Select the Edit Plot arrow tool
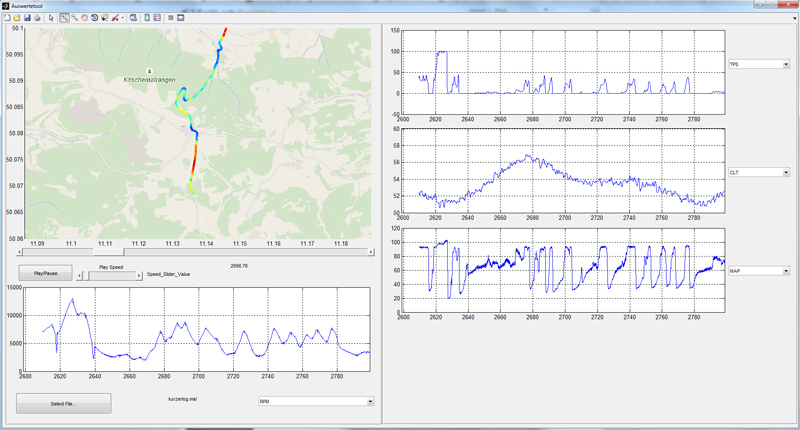The height and width of the screenshot is (430, 800). (51, 18)
